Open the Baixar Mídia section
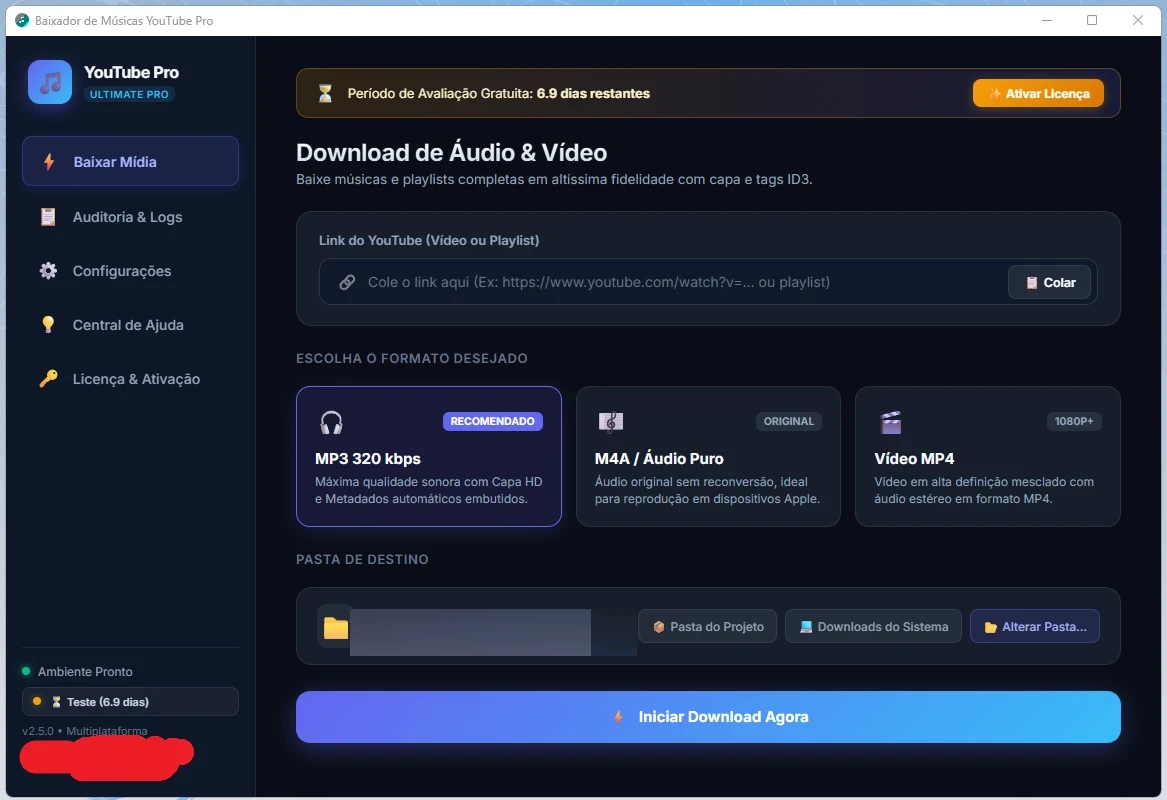Screen dimensions: 1167x800 click(130, 161)
